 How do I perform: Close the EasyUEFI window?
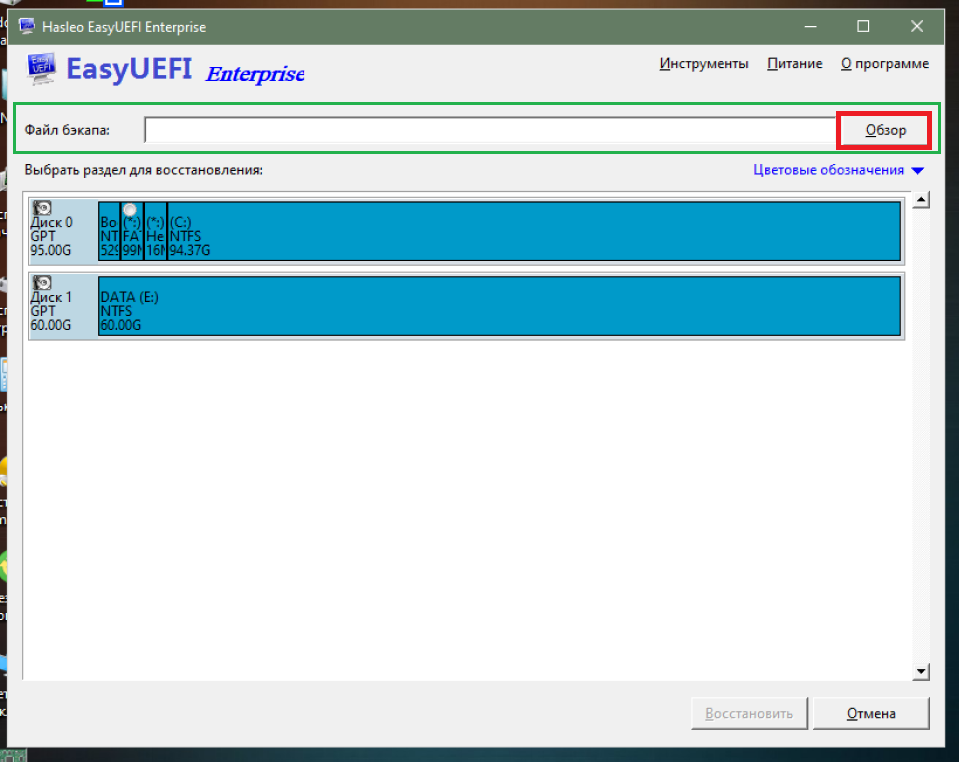tap(916, 26)
